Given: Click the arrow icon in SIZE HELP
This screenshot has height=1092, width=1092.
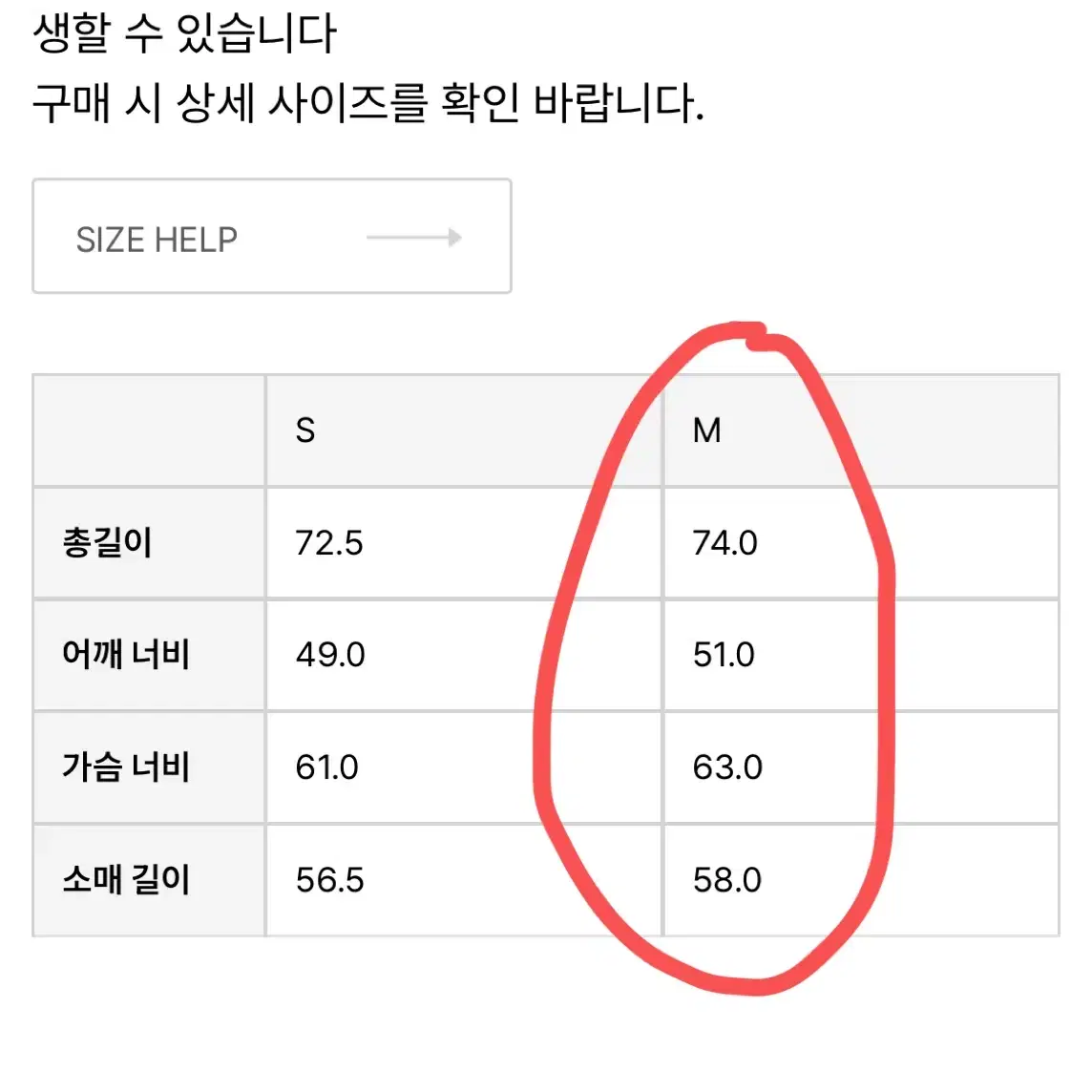Looking at the screenshot, I should (414, 238).
